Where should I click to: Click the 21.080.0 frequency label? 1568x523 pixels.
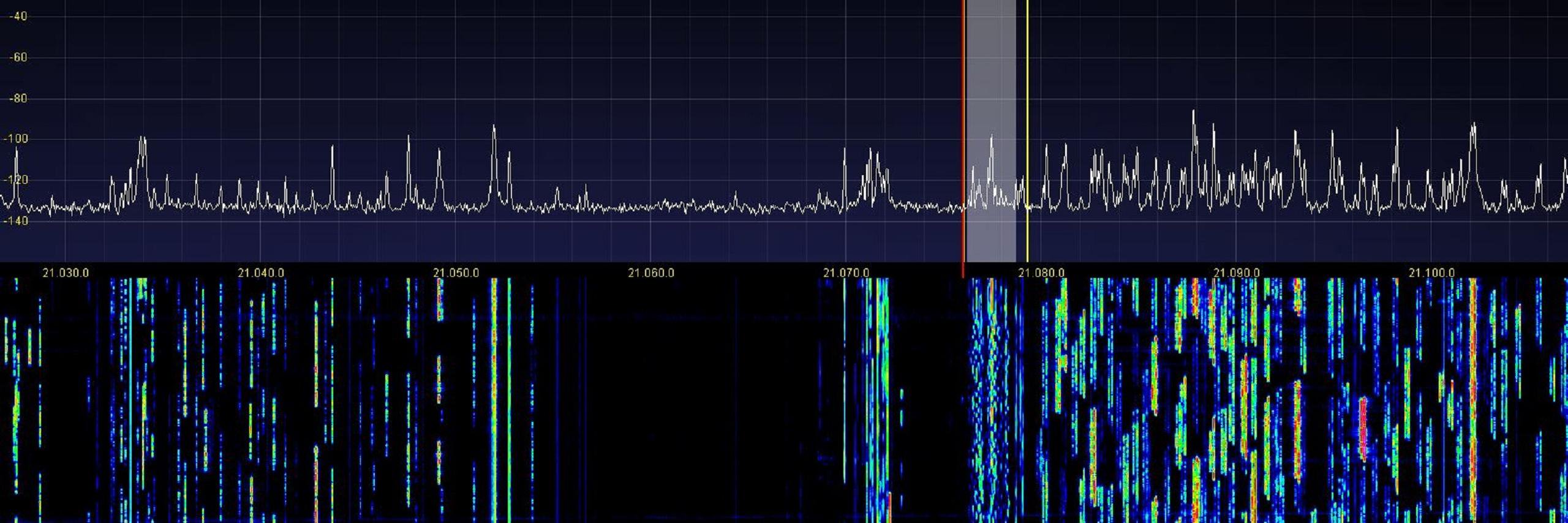pos(1041,273)
